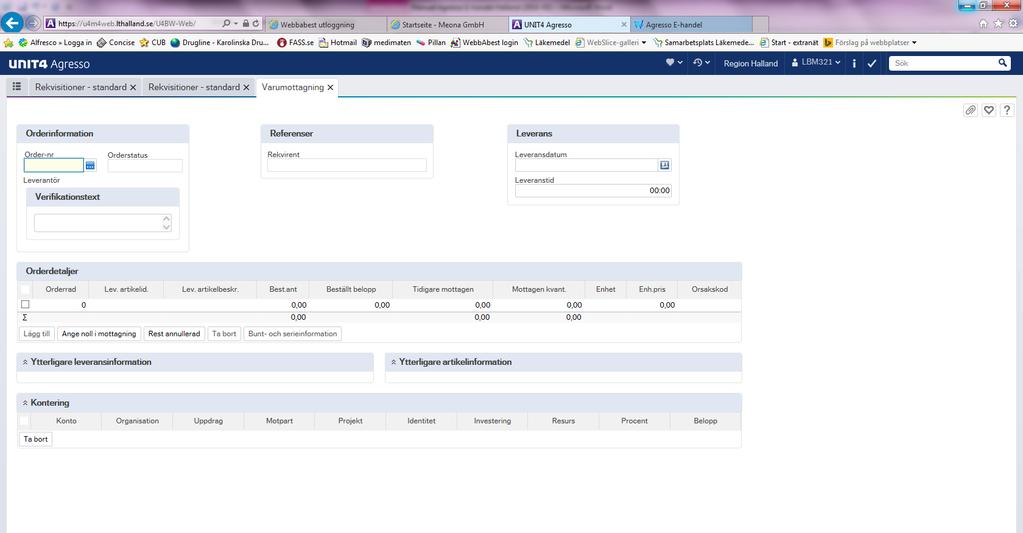Click the heart add-to-favorites icon on page
Viewport: 1023px width, 533px height.
pos(989,110)
